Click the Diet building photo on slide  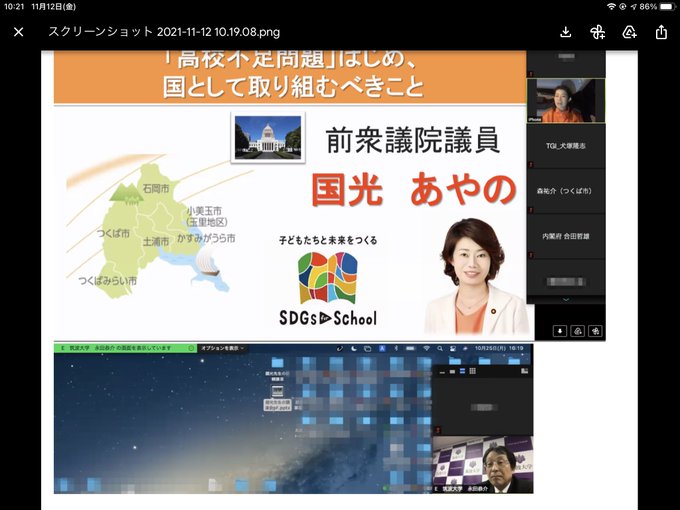click(x=268, y=137)
